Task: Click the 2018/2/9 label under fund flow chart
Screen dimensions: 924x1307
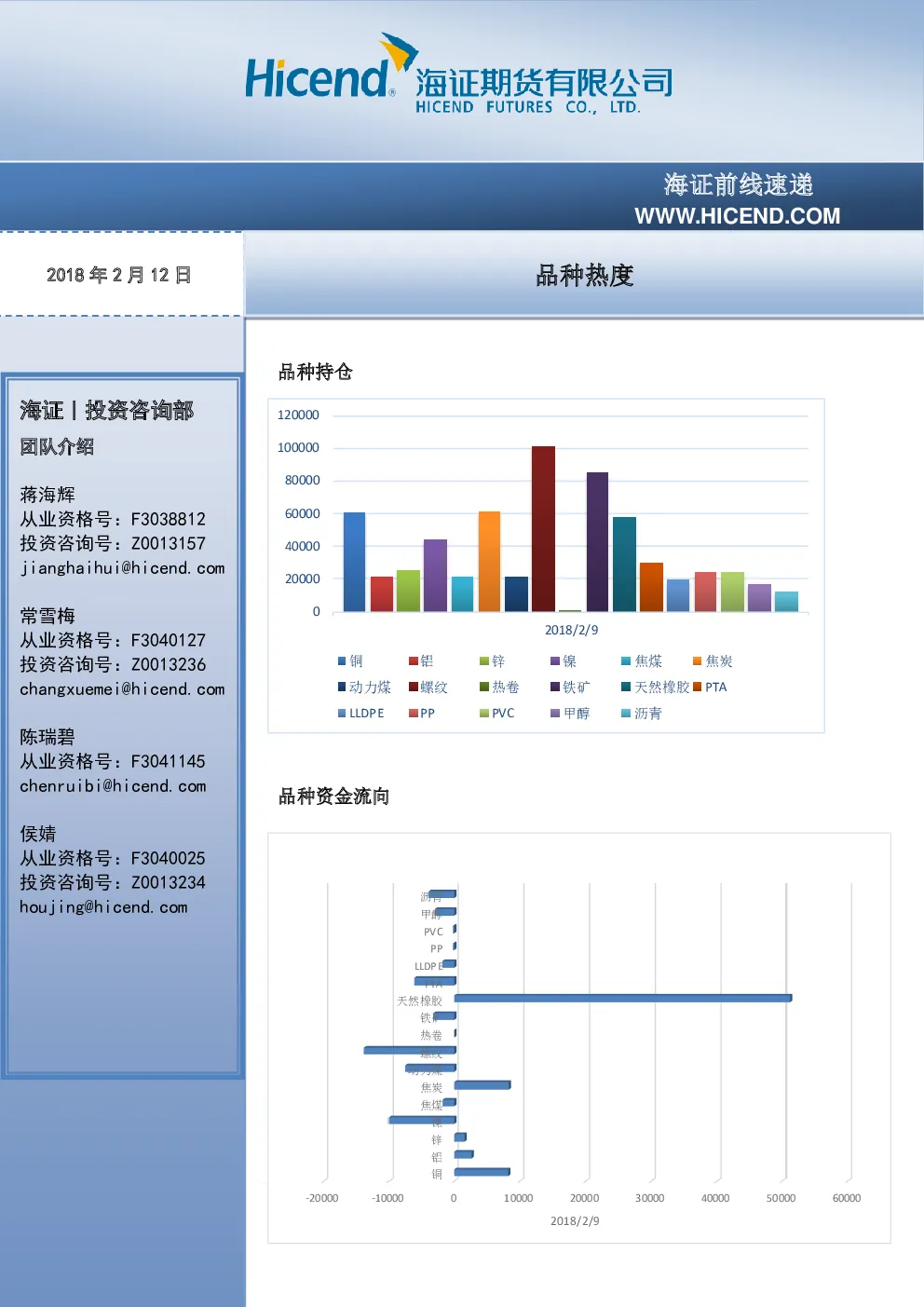Action: [575, 1221]
